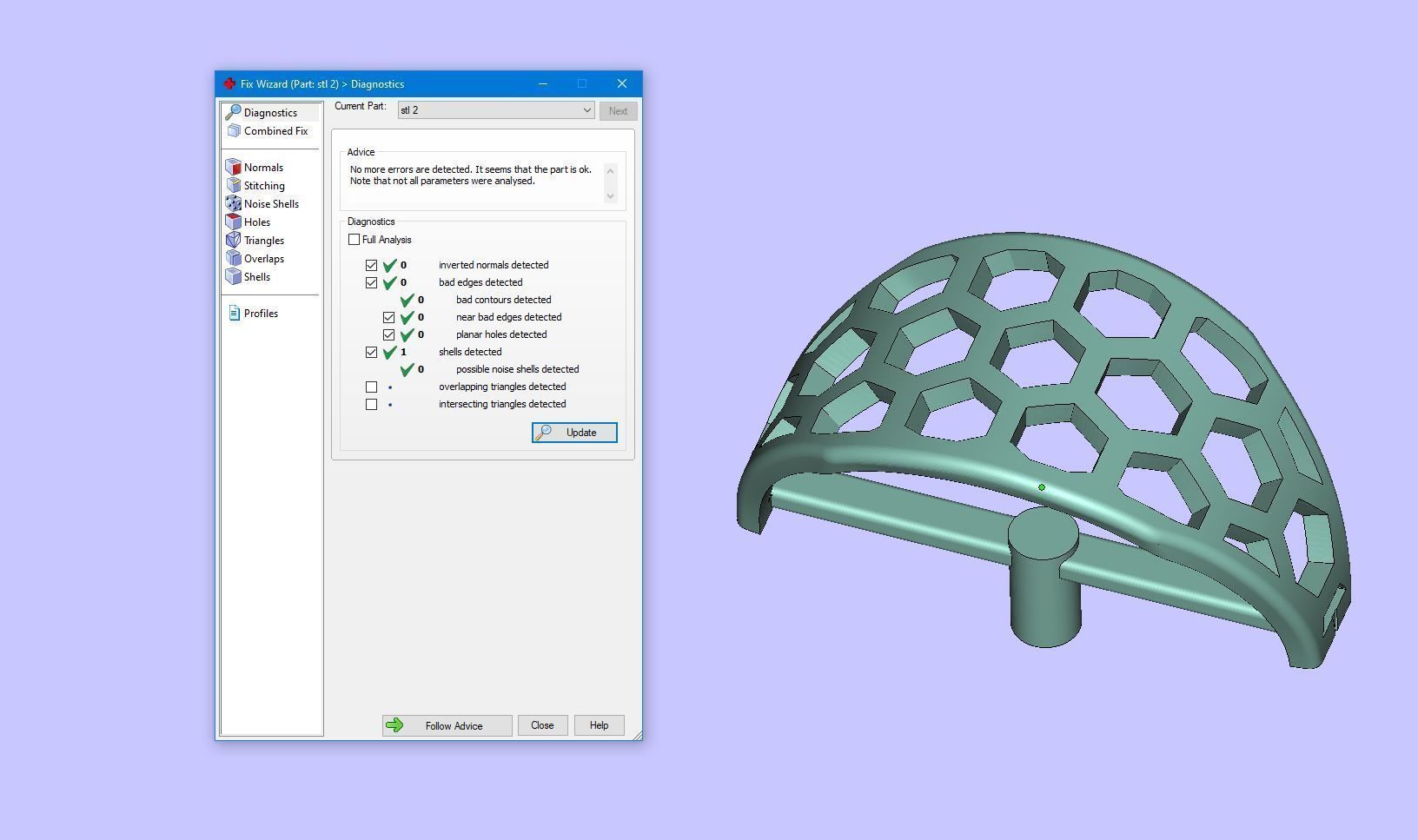The image size is (1418, 840).
Task: Enable intersecting triangles detection
Action: click(x=371, y=404)
